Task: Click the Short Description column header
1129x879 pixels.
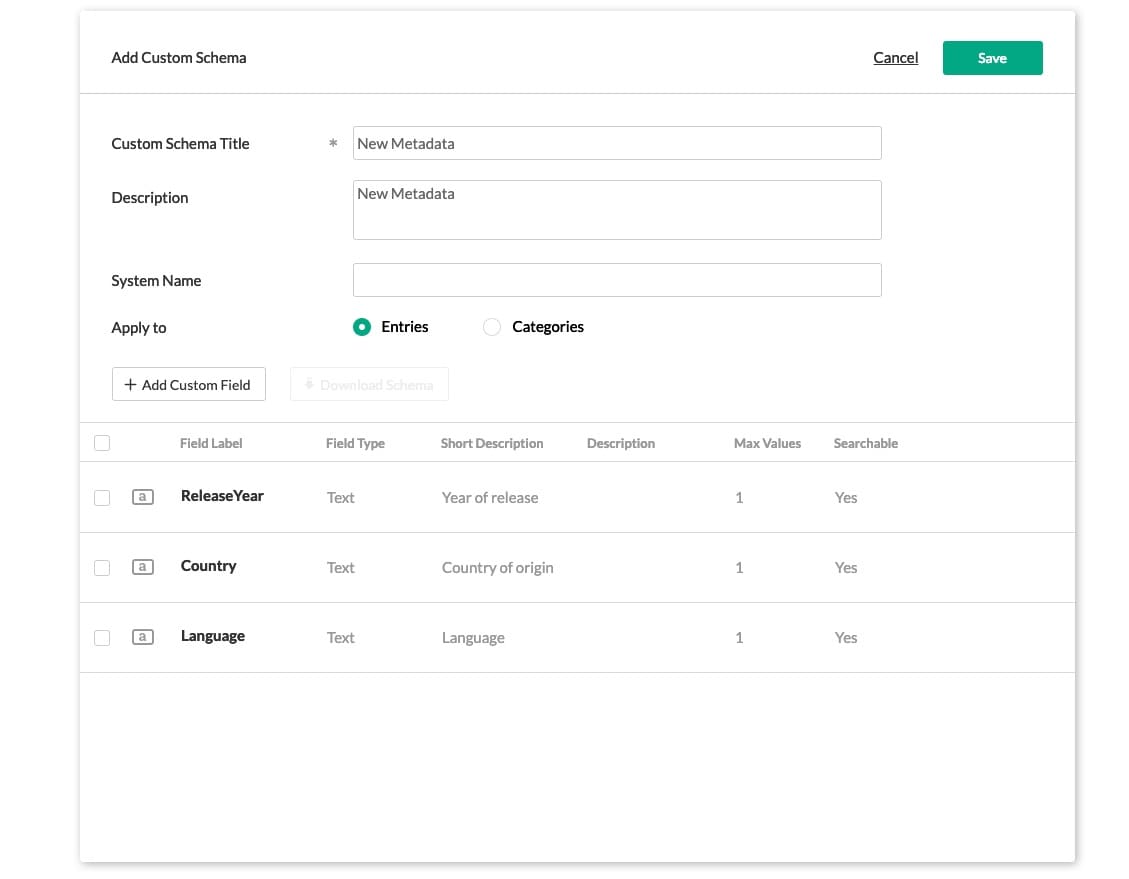Action: pyautogui.click(x=492, y=443)
